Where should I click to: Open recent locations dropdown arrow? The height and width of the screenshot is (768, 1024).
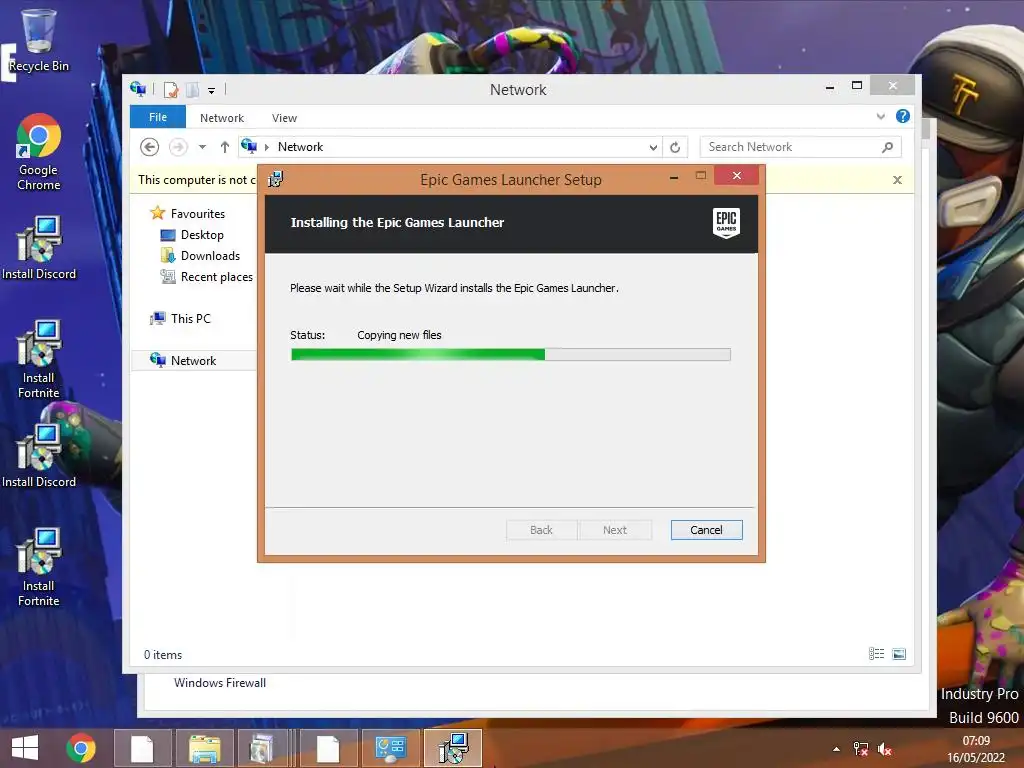[x=202, y=147]
